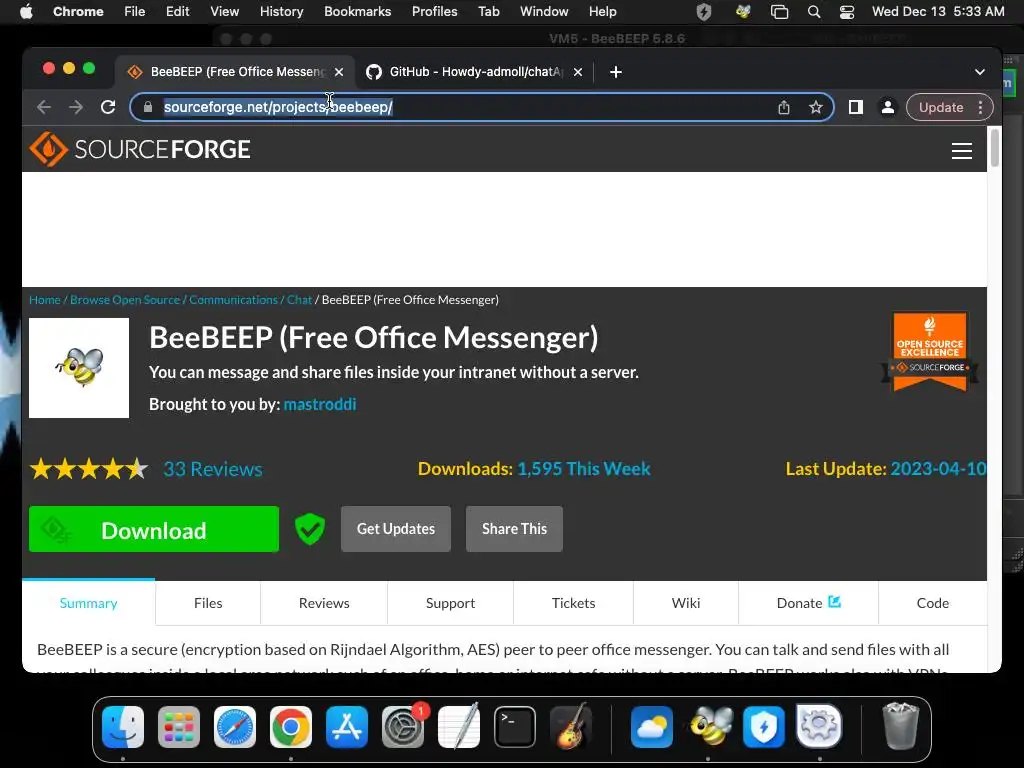1024x768 pixels.
Task: Click the 2023-04-10 last update link
Action: coord(938,469)
